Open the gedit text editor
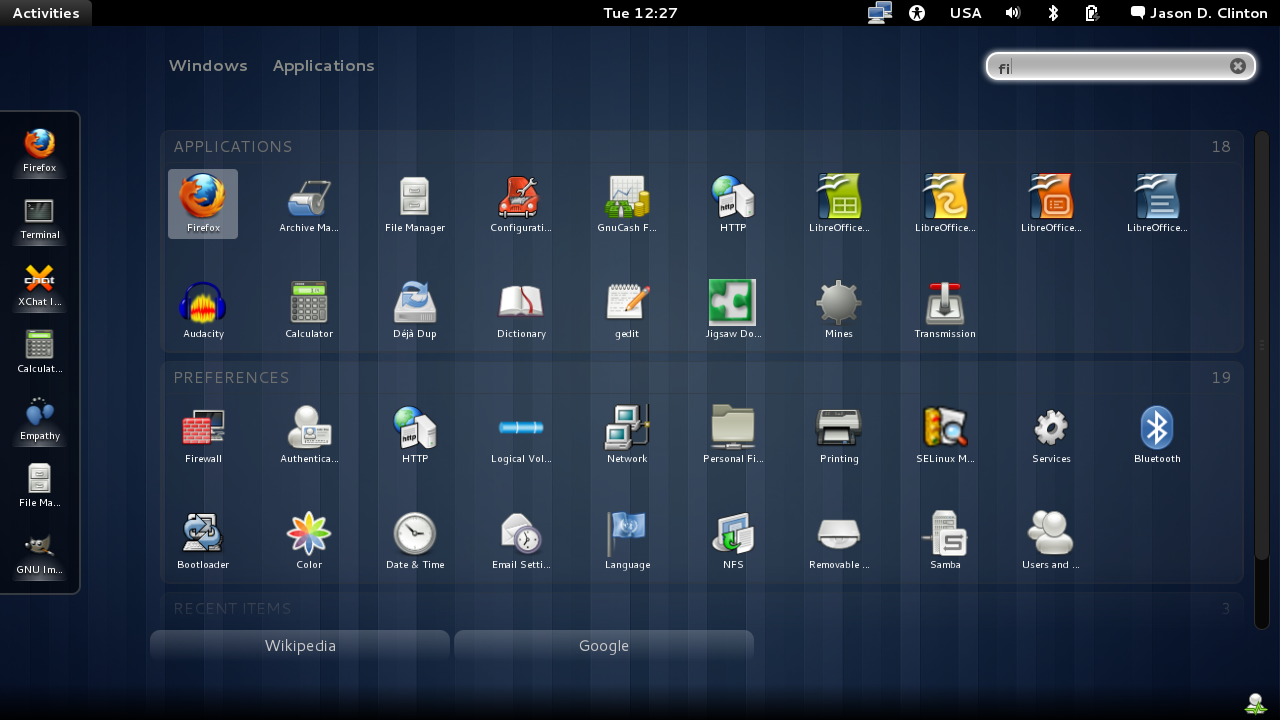1280x720 pixels. 626,309
